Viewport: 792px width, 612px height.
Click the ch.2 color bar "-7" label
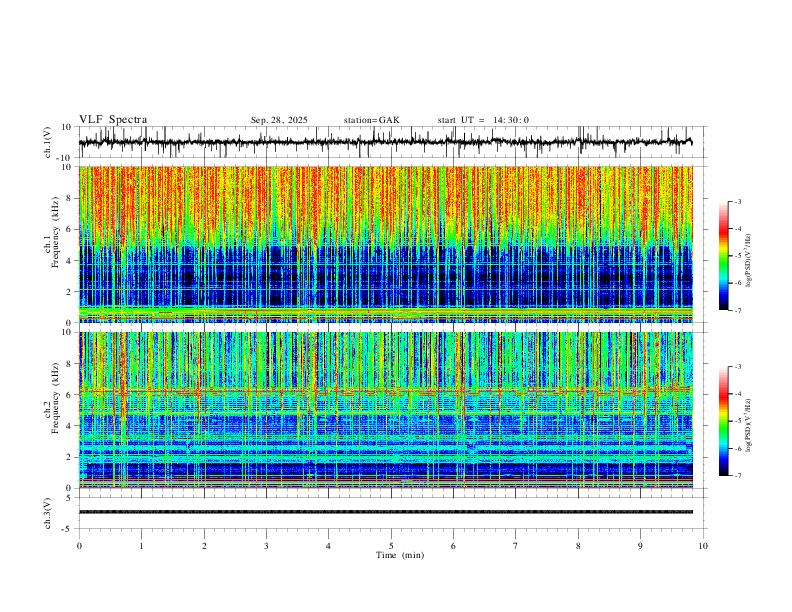[x=738, y=475]
